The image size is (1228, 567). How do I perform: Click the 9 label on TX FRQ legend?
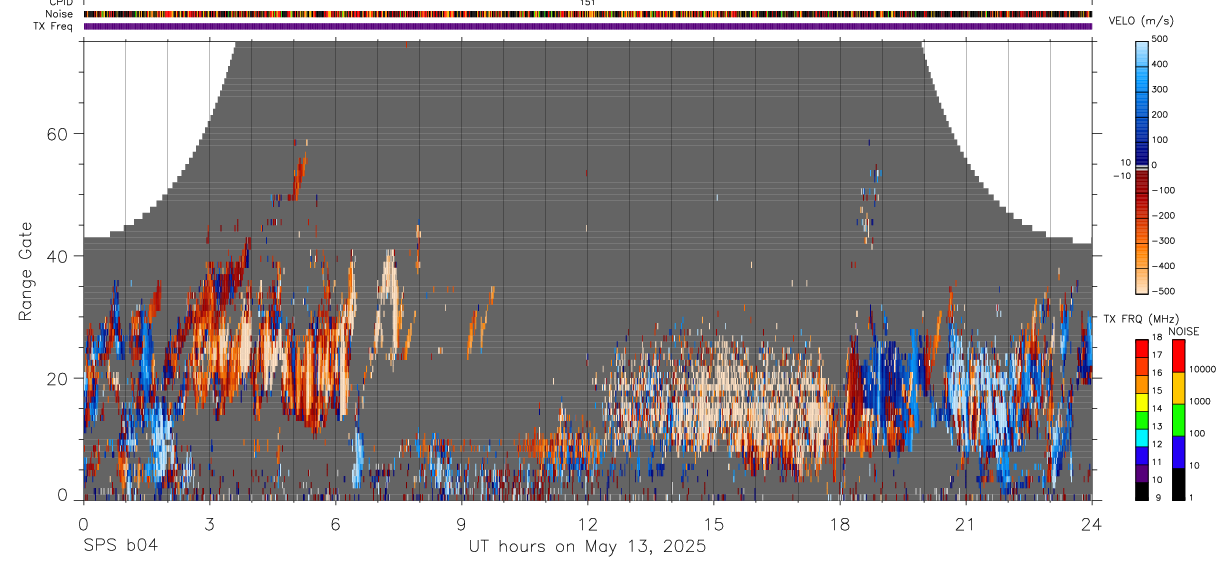point(1158,497)
